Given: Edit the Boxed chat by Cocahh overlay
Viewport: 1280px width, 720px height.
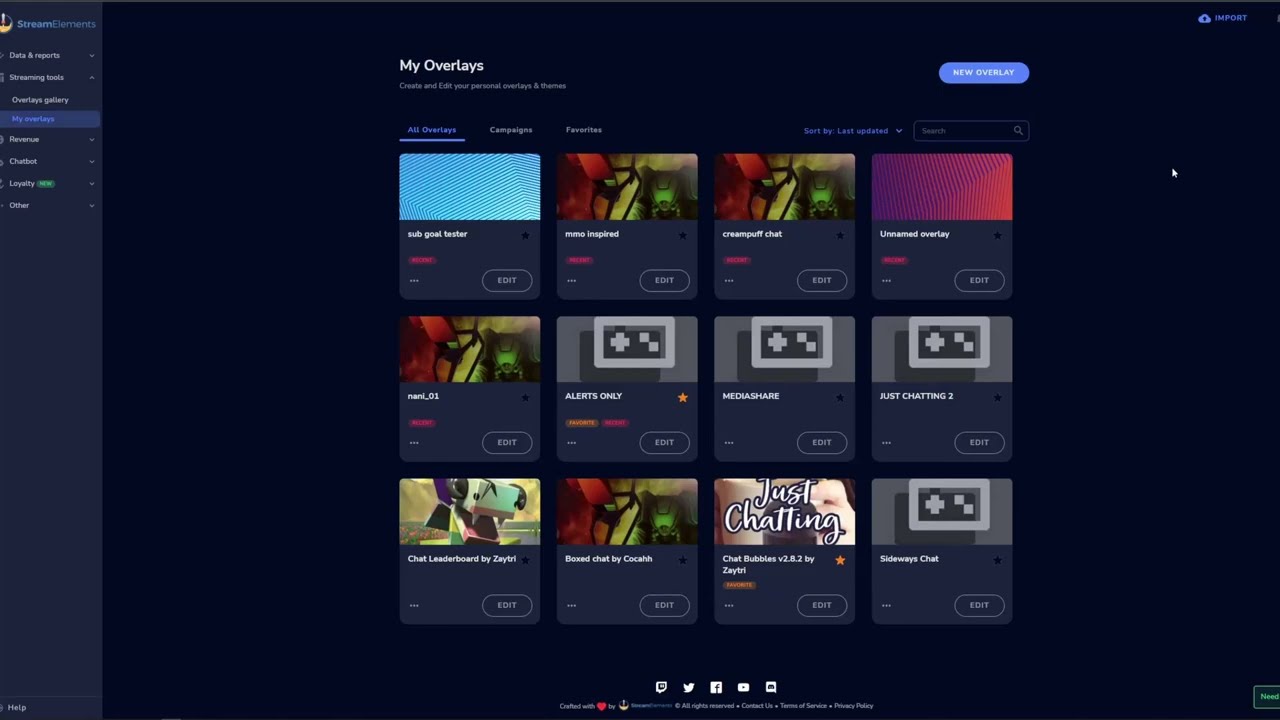Looking at the screenshot, I should pos(664,605).
